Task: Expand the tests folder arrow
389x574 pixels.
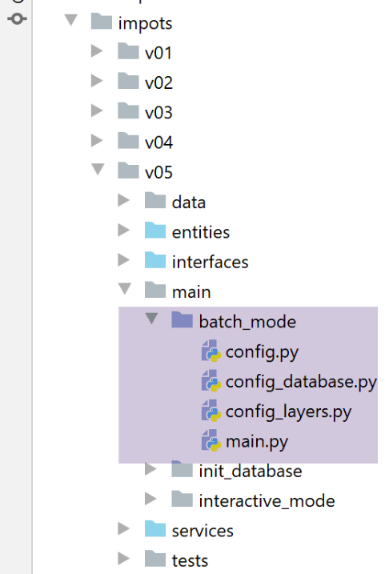Action: tap(124, 559)
